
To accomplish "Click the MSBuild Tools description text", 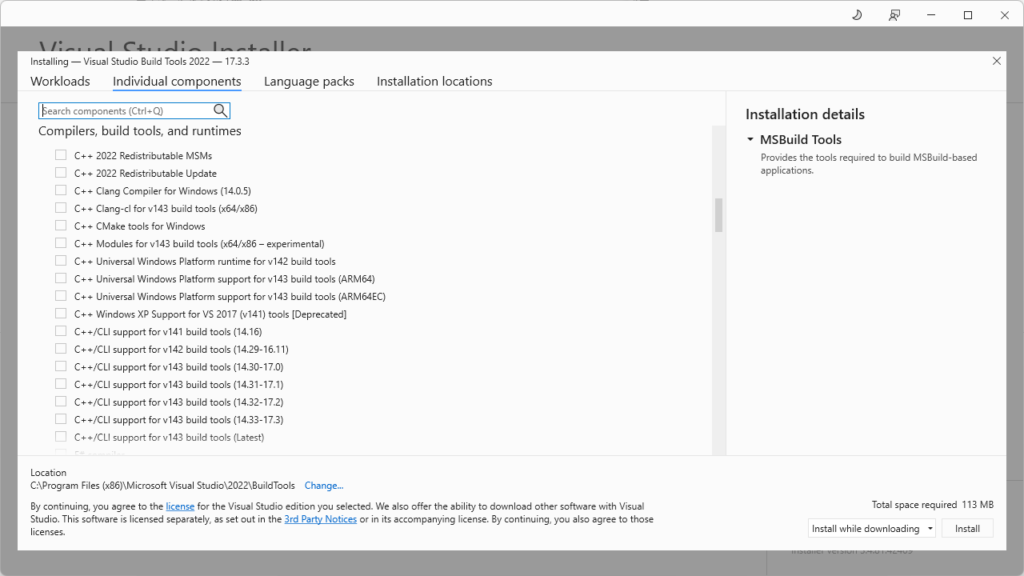I will coord(869,164).
